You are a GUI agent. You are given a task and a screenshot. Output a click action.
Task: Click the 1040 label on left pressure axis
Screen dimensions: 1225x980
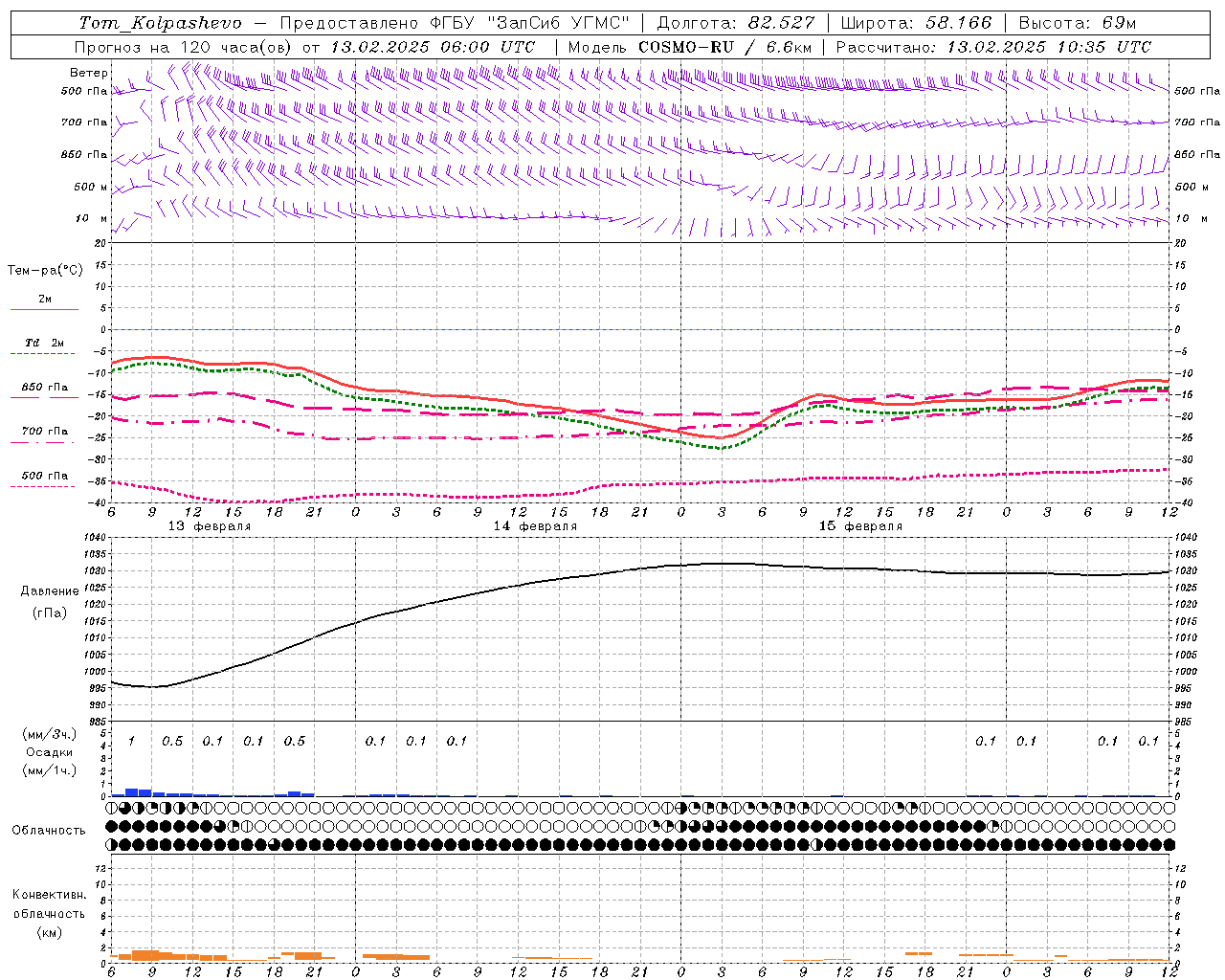[x=94, y=538]
